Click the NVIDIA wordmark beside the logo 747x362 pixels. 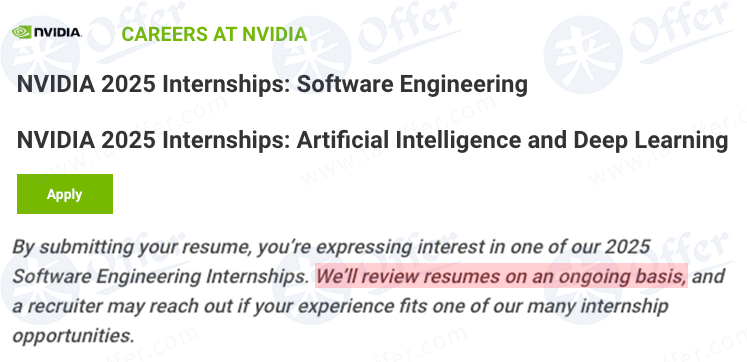point(57,32)
